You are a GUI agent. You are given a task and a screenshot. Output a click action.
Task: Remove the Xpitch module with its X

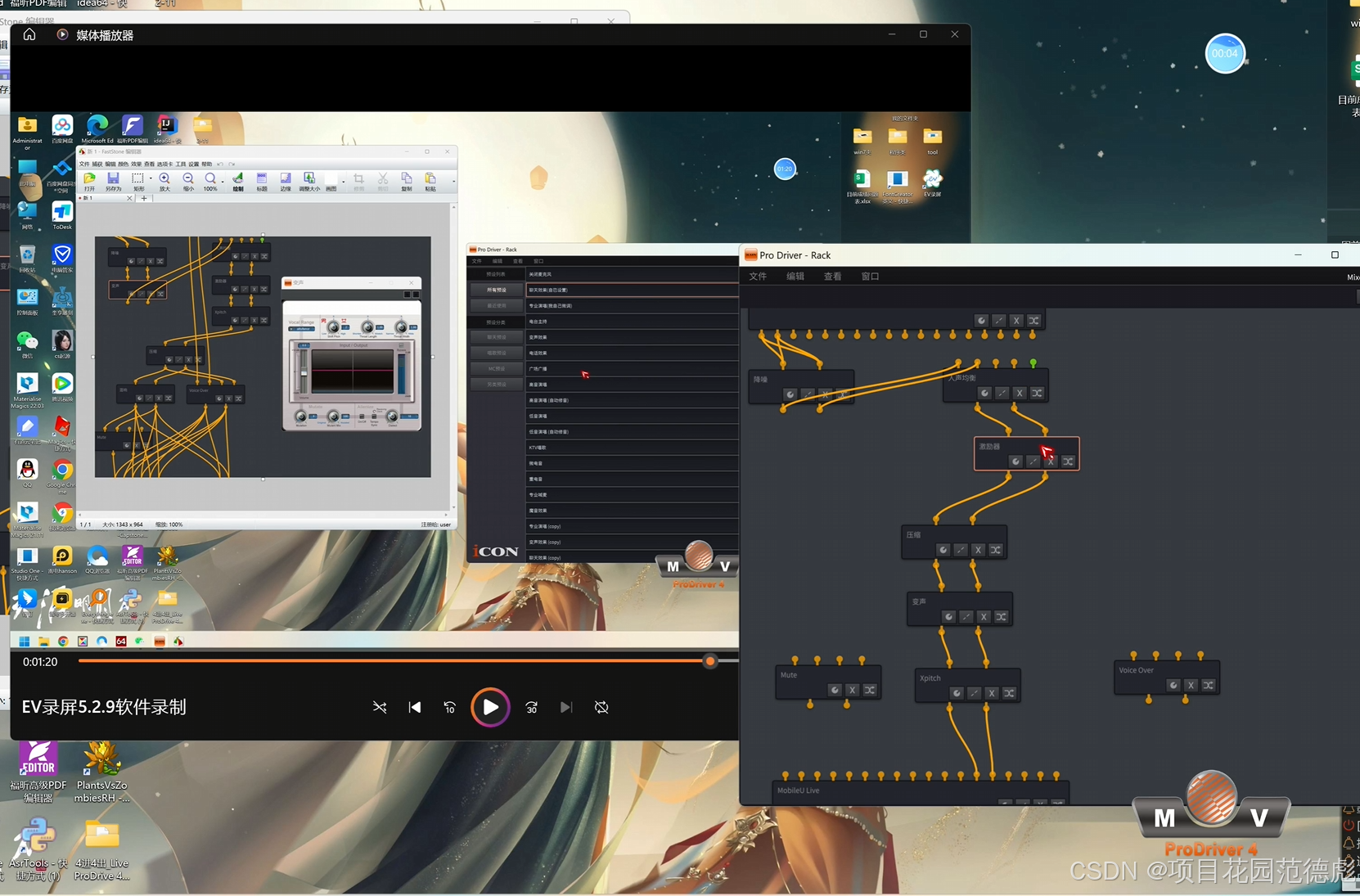click(992, 693)
